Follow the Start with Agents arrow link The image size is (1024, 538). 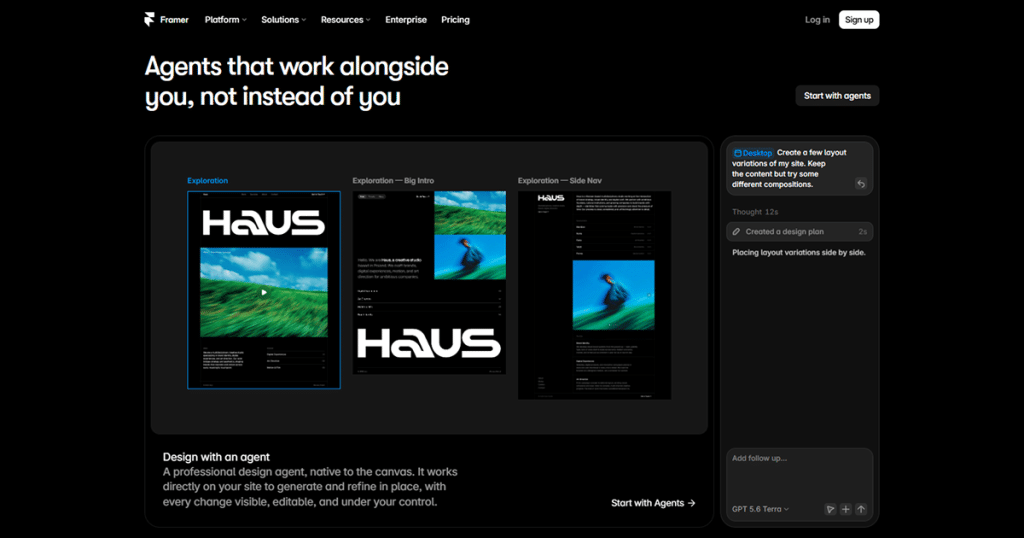(653, 503)
